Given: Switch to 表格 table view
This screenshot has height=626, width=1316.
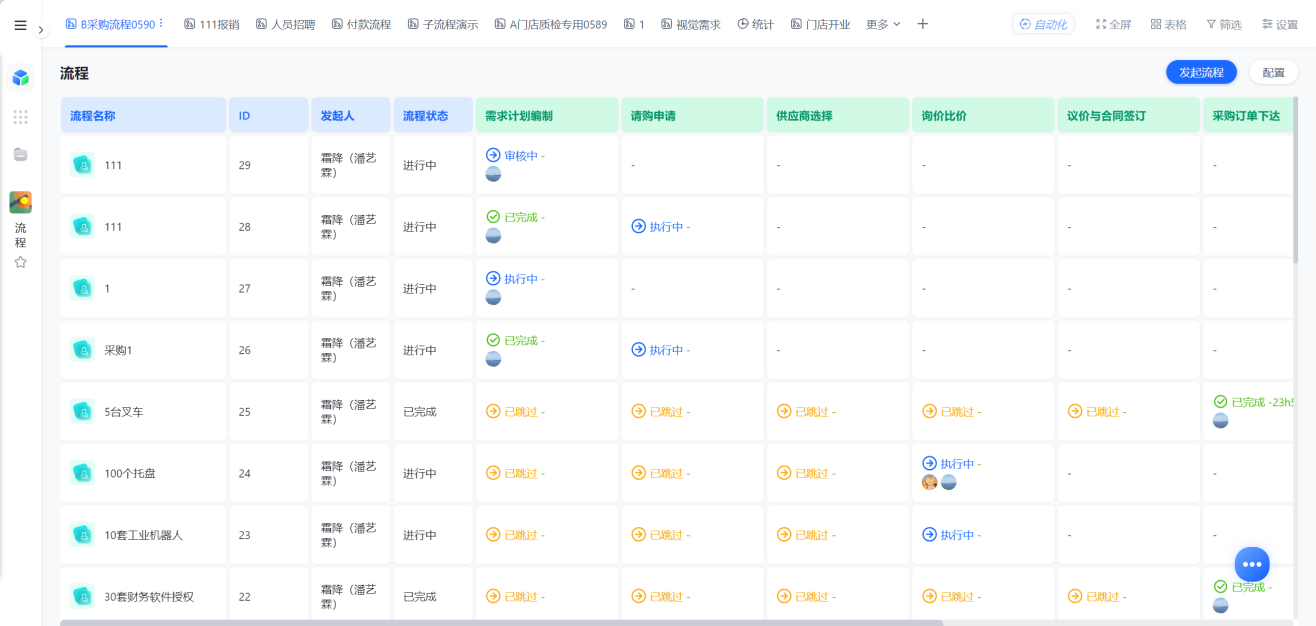Looking at the screenshot, I should 1168,24.
